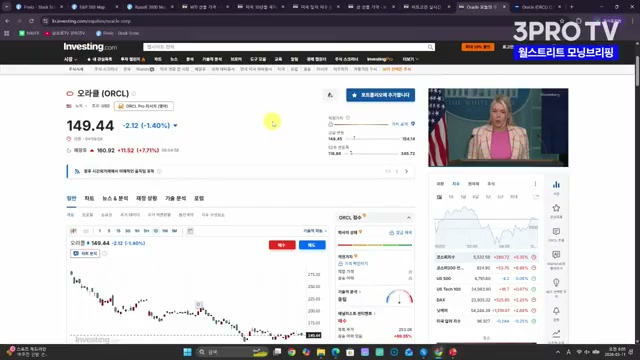Click the clock icon on the US 500 row
The height and width of the screenshot is (360, 640).
coord(533,278)
